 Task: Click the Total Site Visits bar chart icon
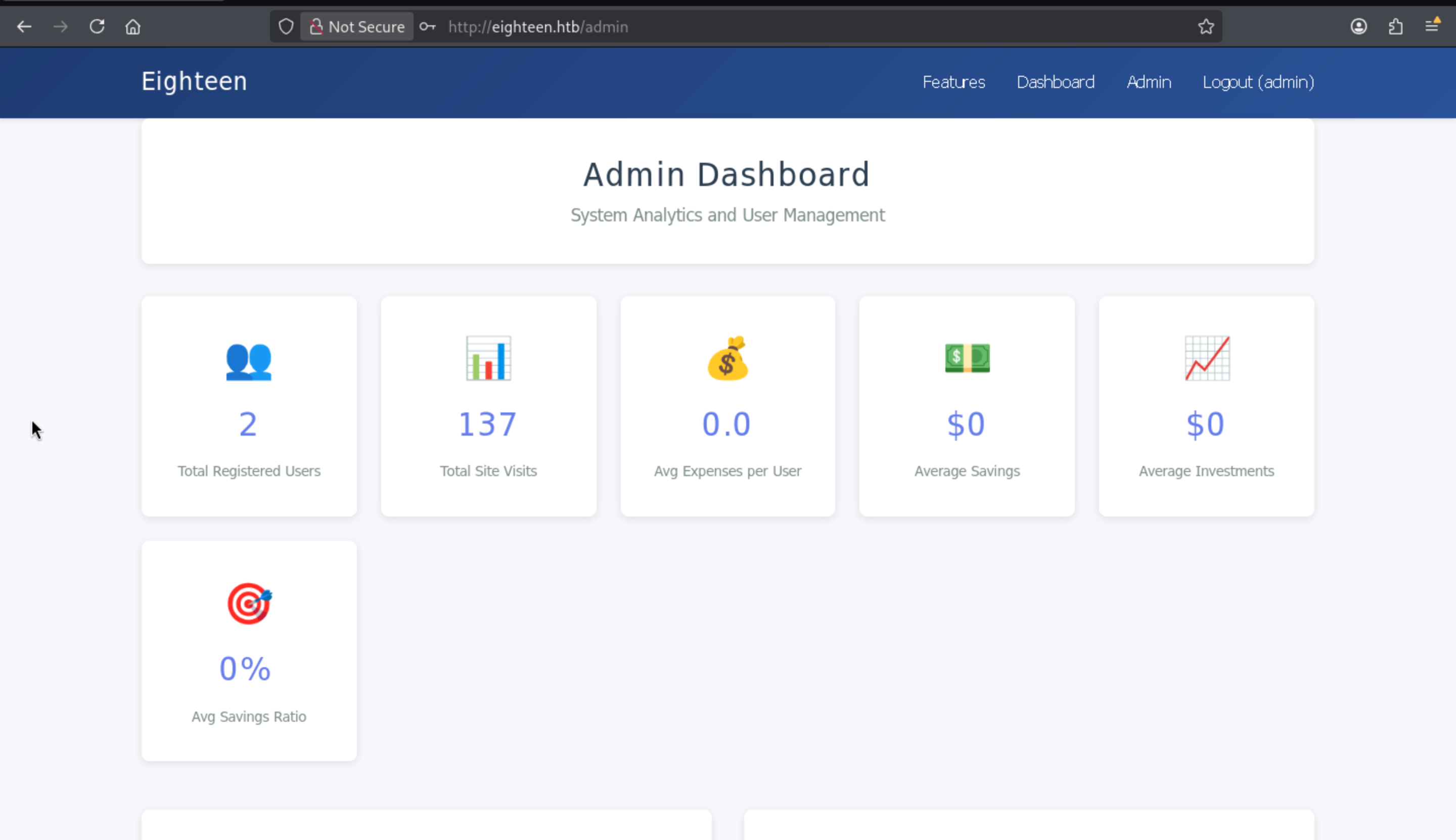[x=488, y=358]
